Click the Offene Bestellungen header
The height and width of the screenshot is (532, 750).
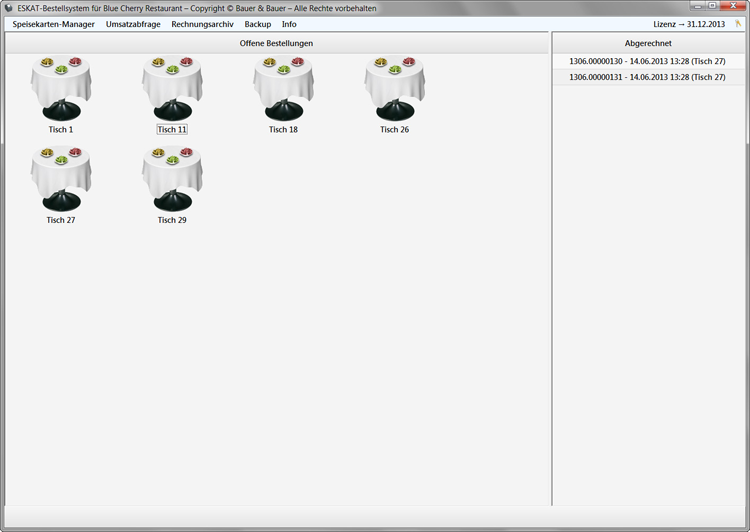pyautogui.click(x=276, y=43)
